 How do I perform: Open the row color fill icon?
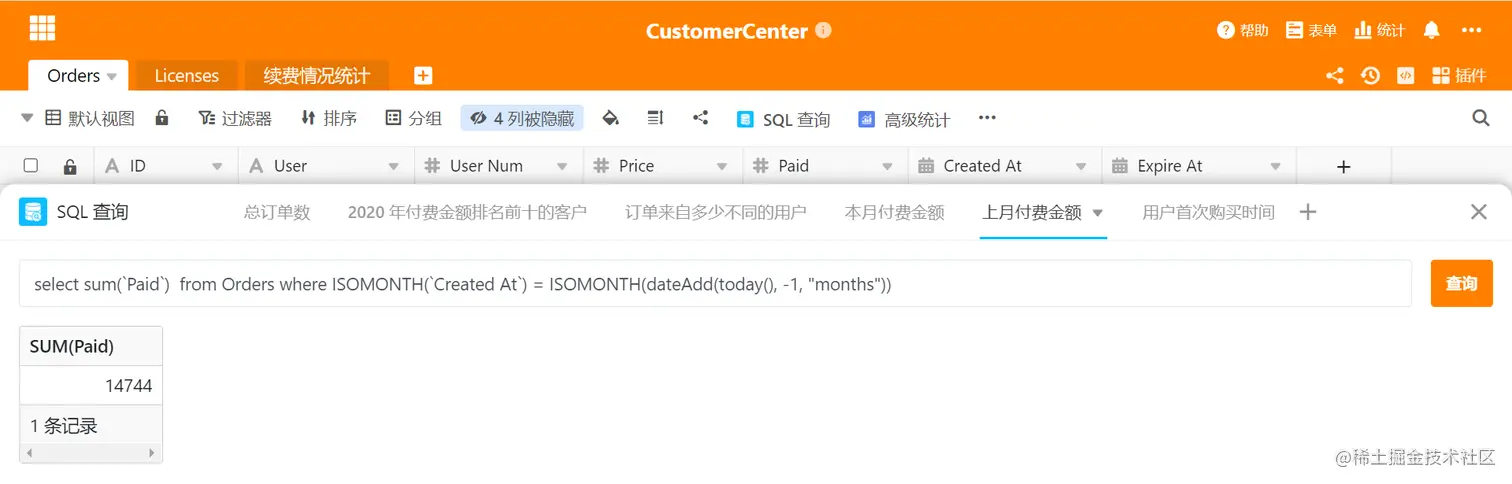point(610,118)
